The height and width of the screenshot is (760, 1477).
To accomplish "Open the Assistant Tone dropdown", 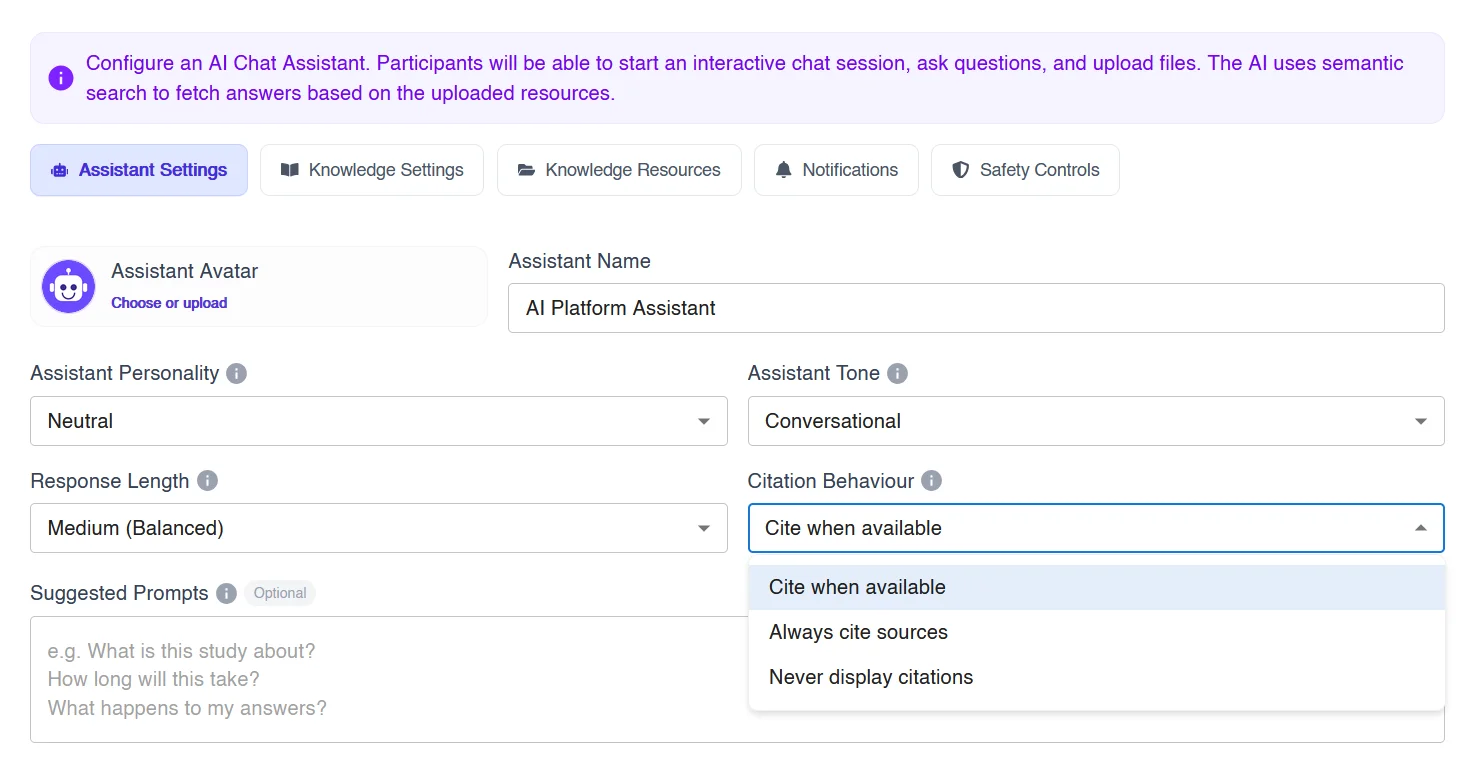I will pos(1096,421).
